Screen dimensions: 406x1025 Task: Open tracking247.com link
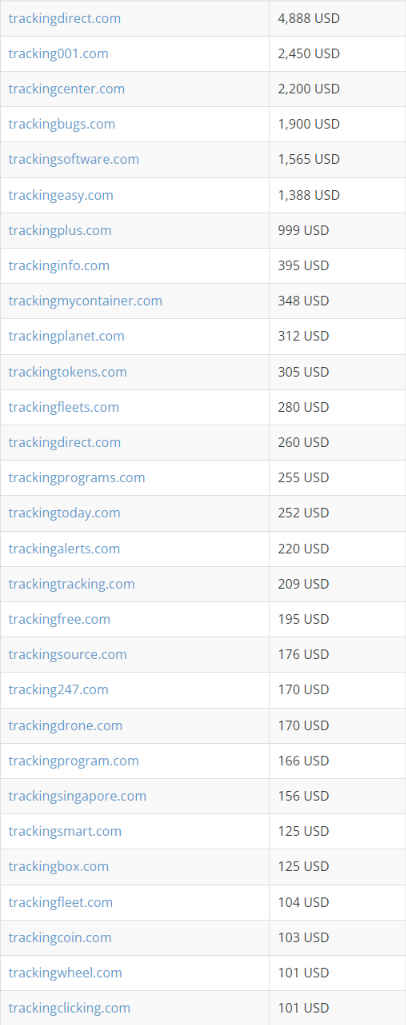(58, 690)
